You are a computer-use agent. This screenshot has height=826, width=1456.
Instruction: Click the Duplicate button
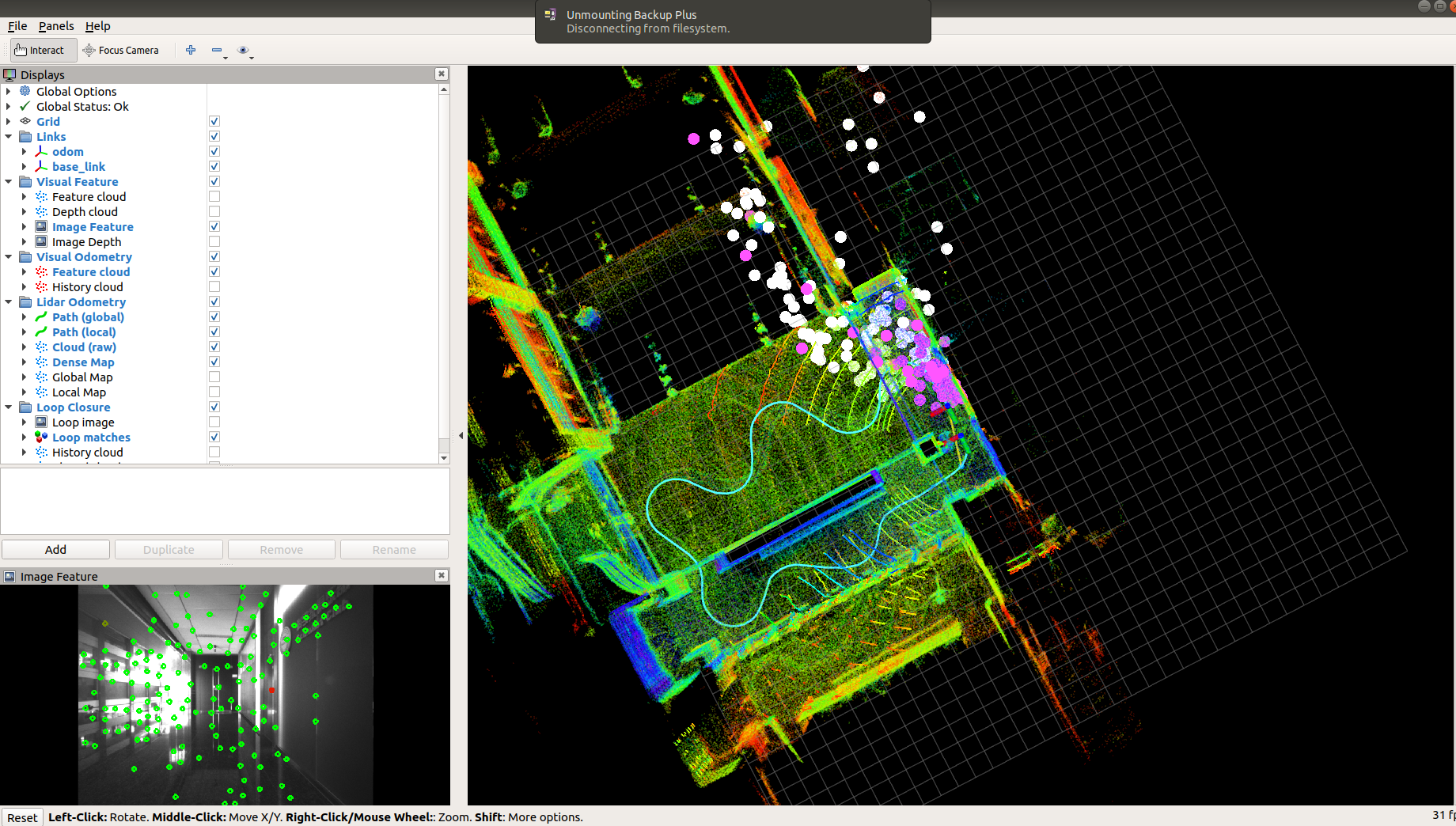pos(169,549)
